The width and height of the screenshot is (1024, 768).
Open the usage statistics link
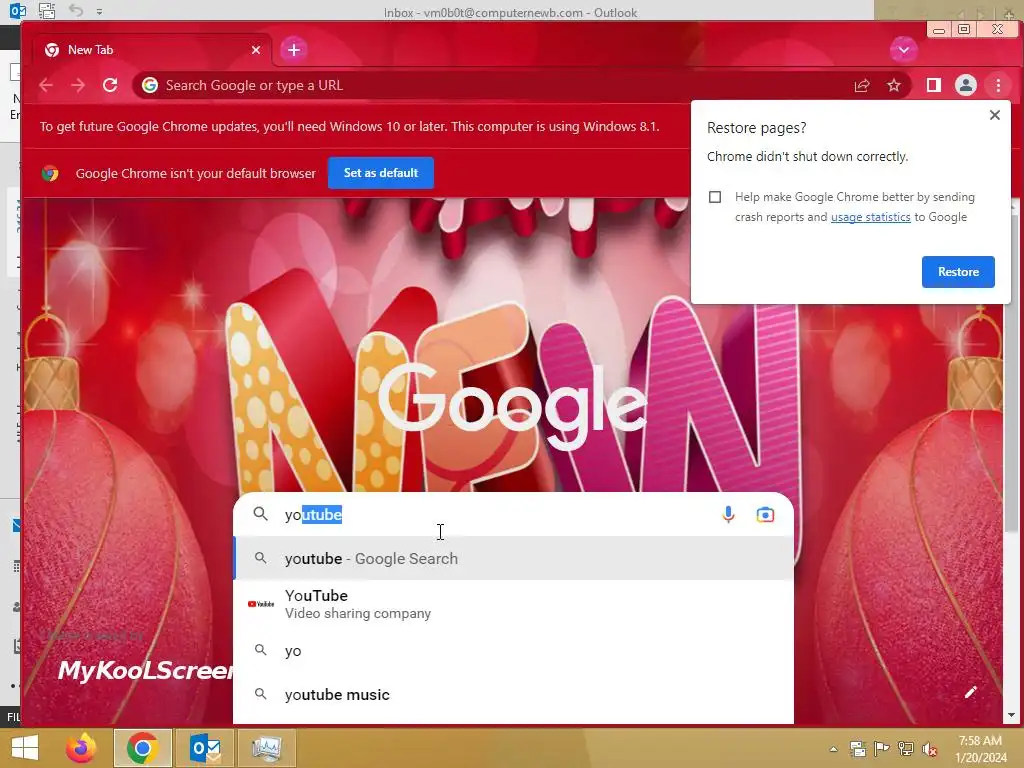point(871,217)
